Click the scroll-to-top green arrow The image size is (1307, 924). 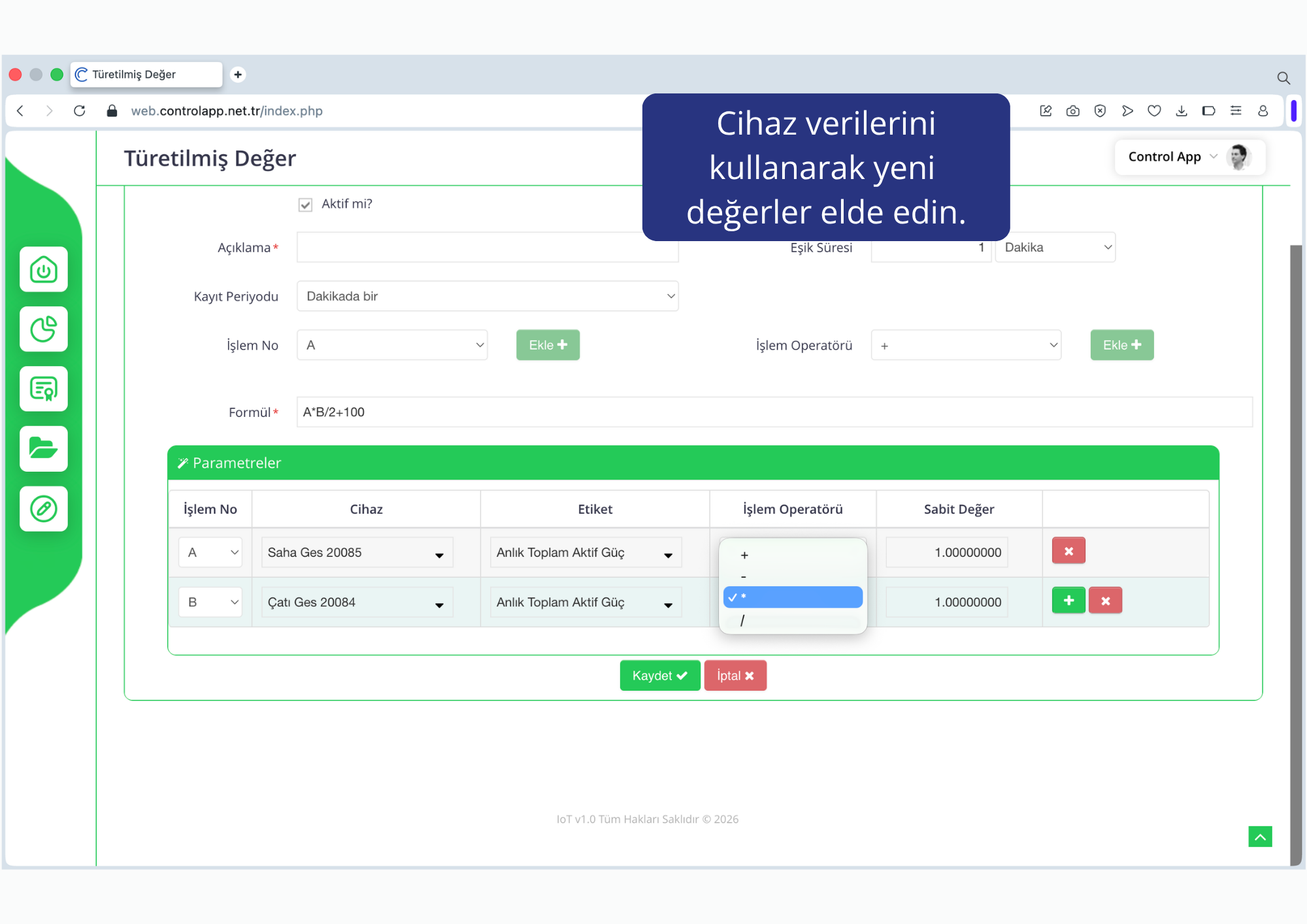click(1260, 836)
